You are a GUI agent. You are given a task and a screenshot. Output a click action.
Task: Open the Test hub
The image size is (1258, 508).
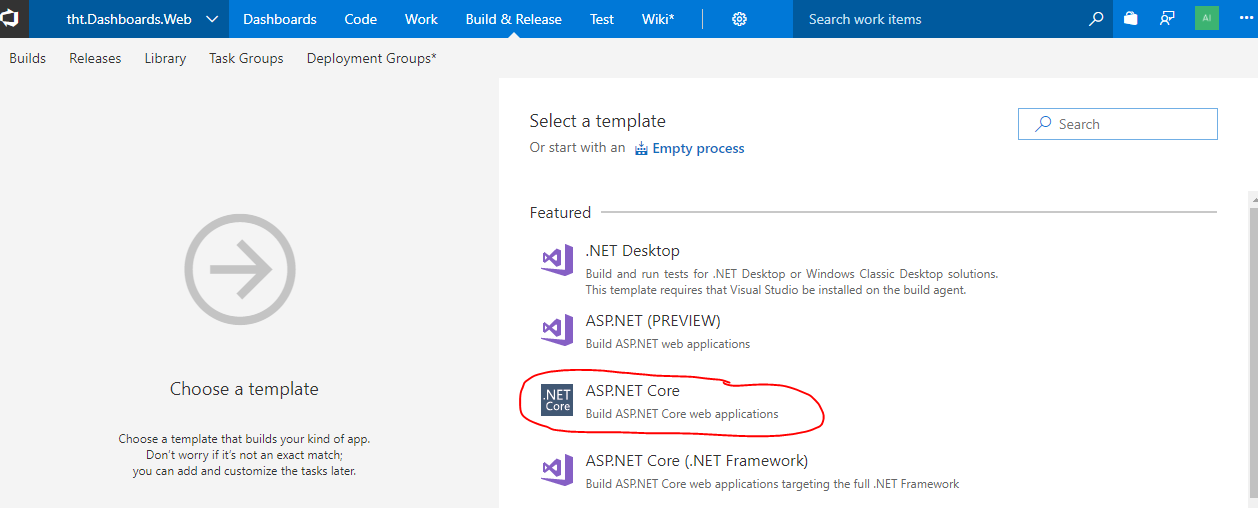pyautogui.click(x=602, y=19)
